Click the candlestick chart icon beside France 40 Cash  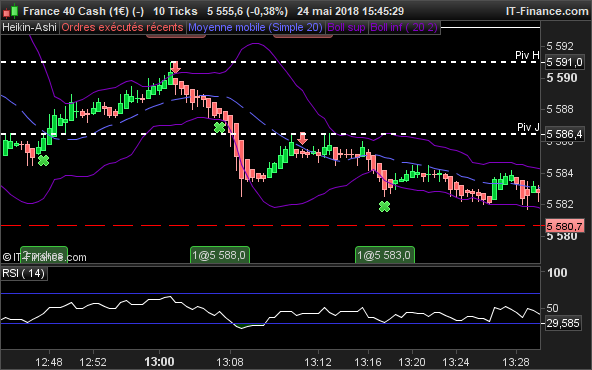11,11
